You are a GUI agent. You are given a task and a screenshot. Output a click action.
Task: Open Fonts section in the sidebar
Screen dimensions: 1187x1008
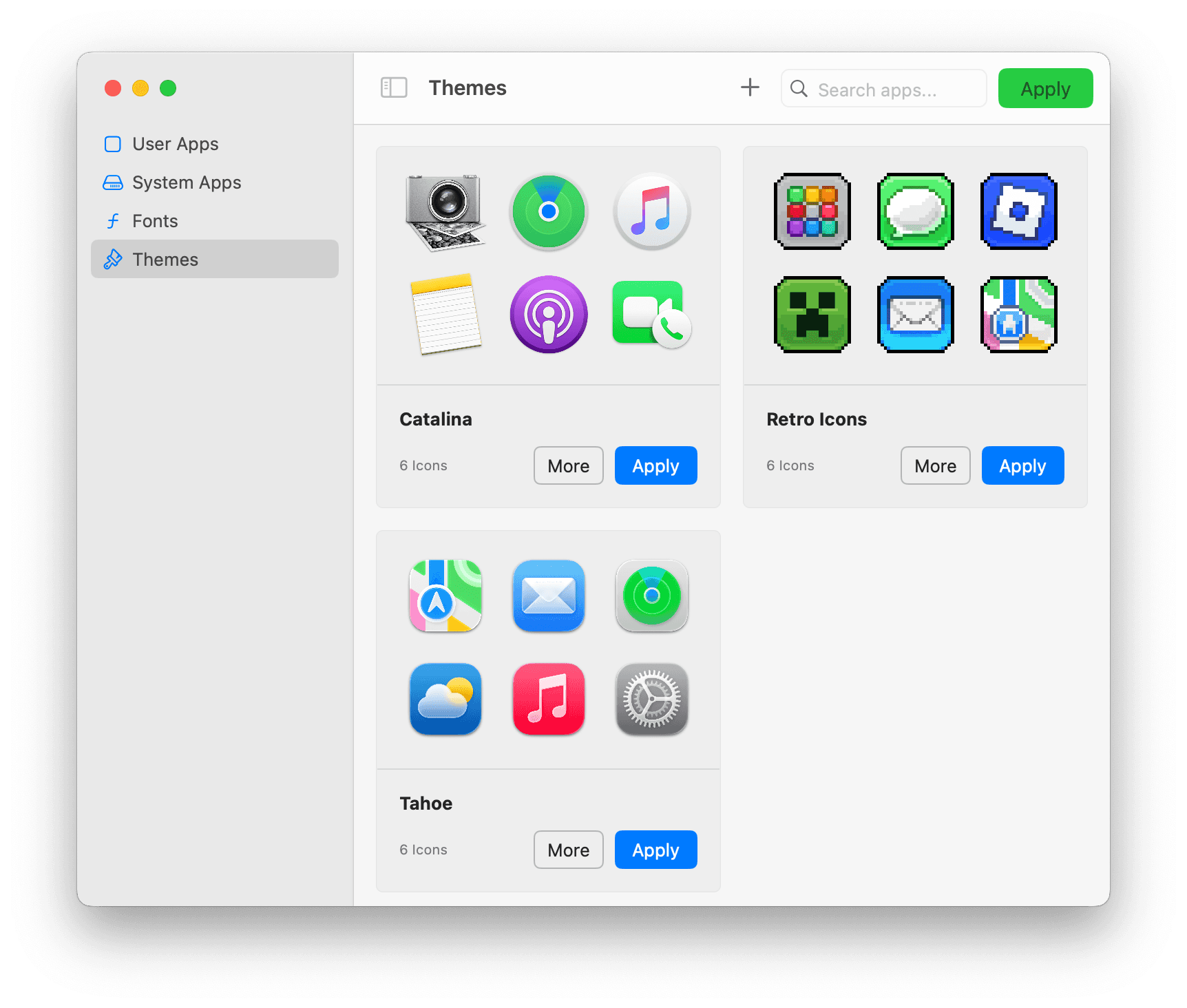click(x=215, y=221)
